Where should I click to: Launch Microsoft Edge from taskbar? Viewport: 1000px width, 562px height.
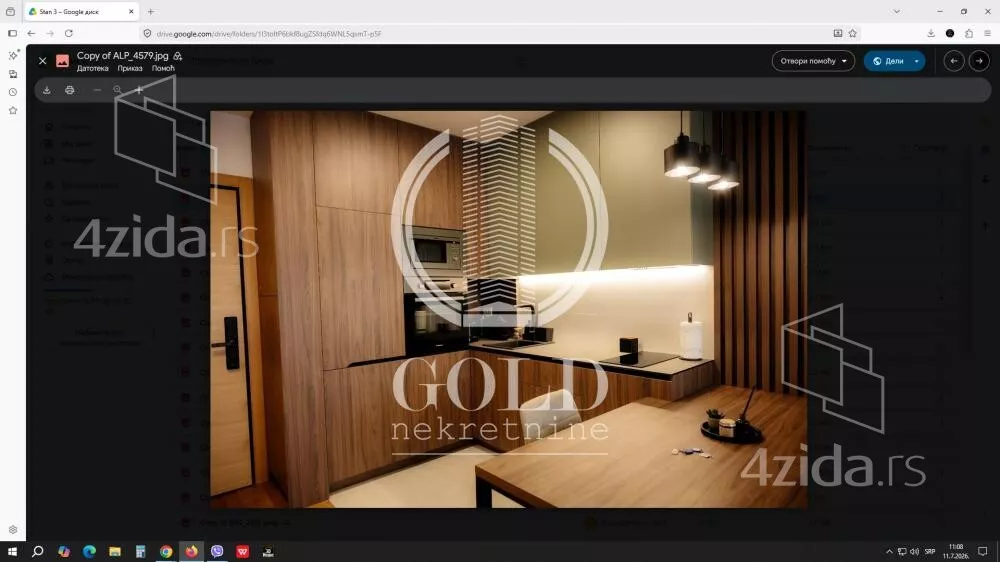click(x=89, y=551)
